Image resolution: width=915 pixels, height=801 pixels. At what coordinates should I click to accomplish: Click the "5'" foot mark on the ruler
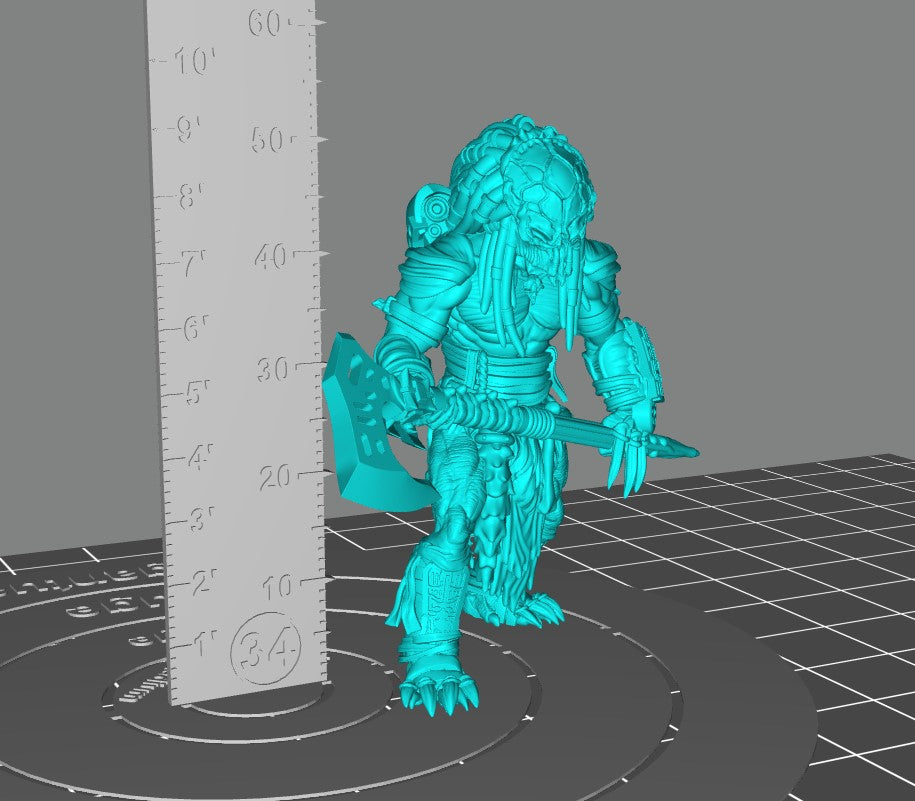click(x=197, y=392)
